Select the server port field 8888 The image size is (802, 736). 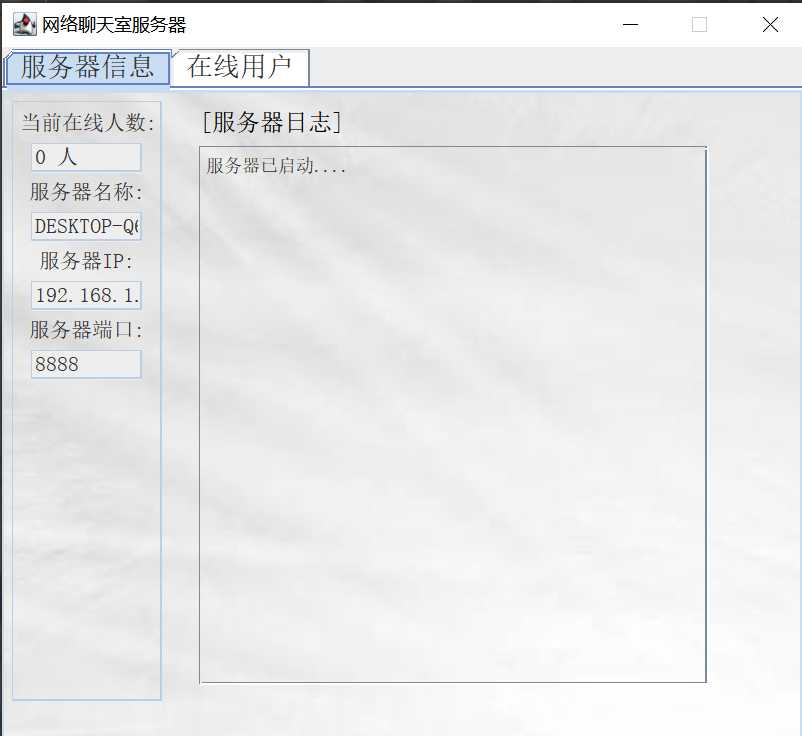pos(86,364)
